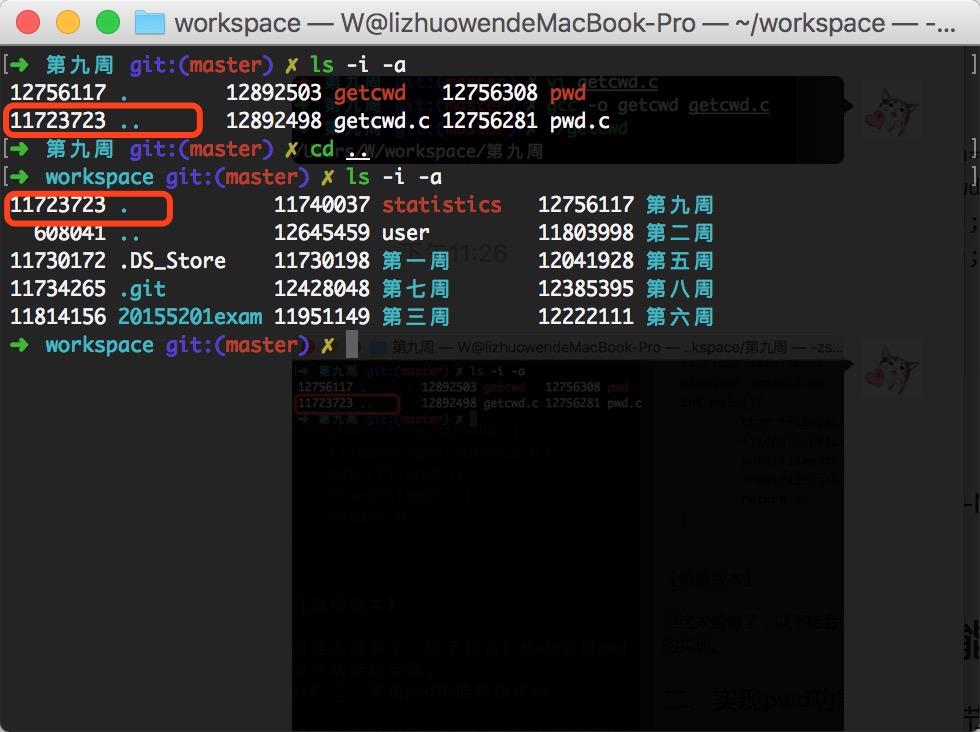Click inode number 12222111

pyautogui.click(x=586, y=317)
